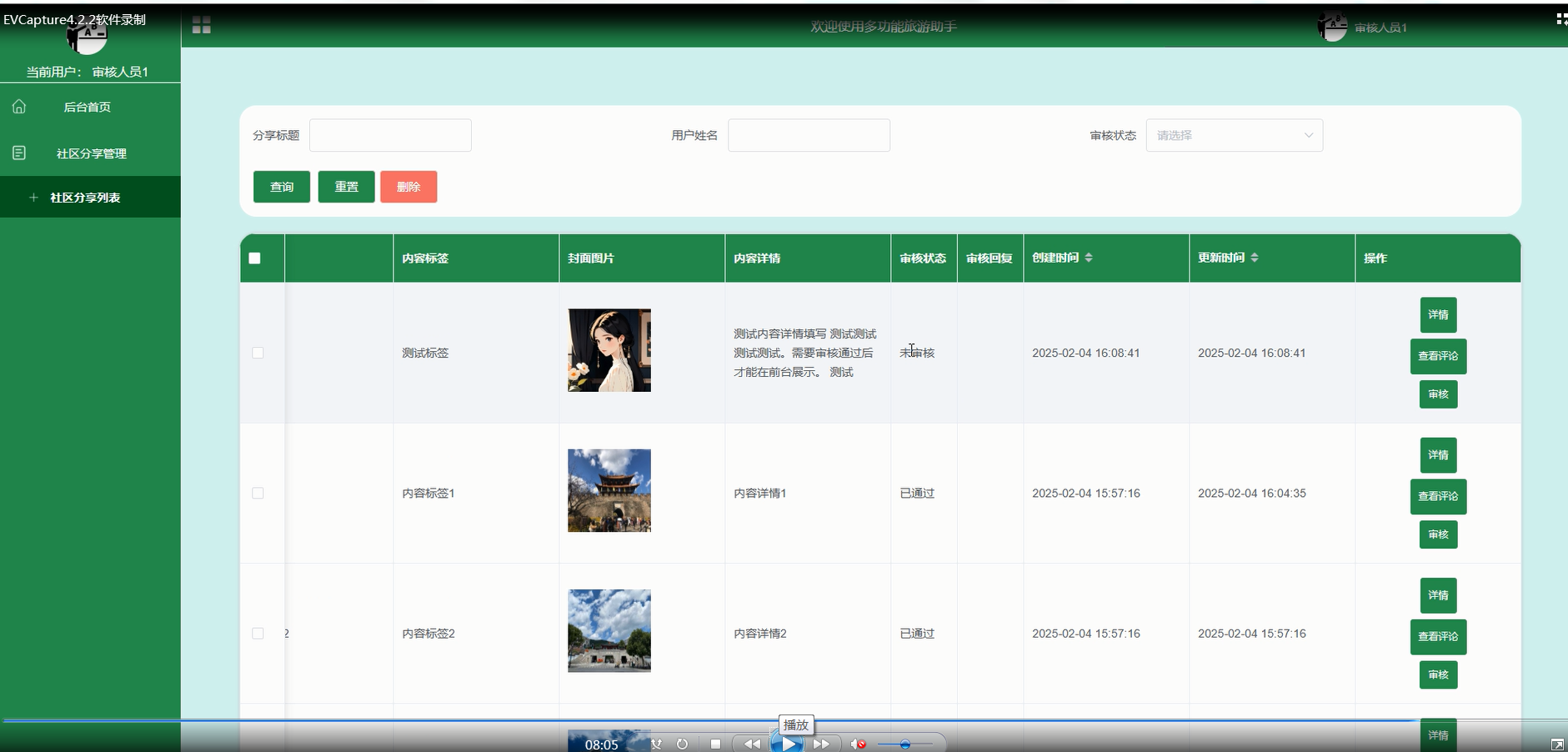
Task: Click 详情 for the 测试标签 row
Action: click(x=1438, y=314)
